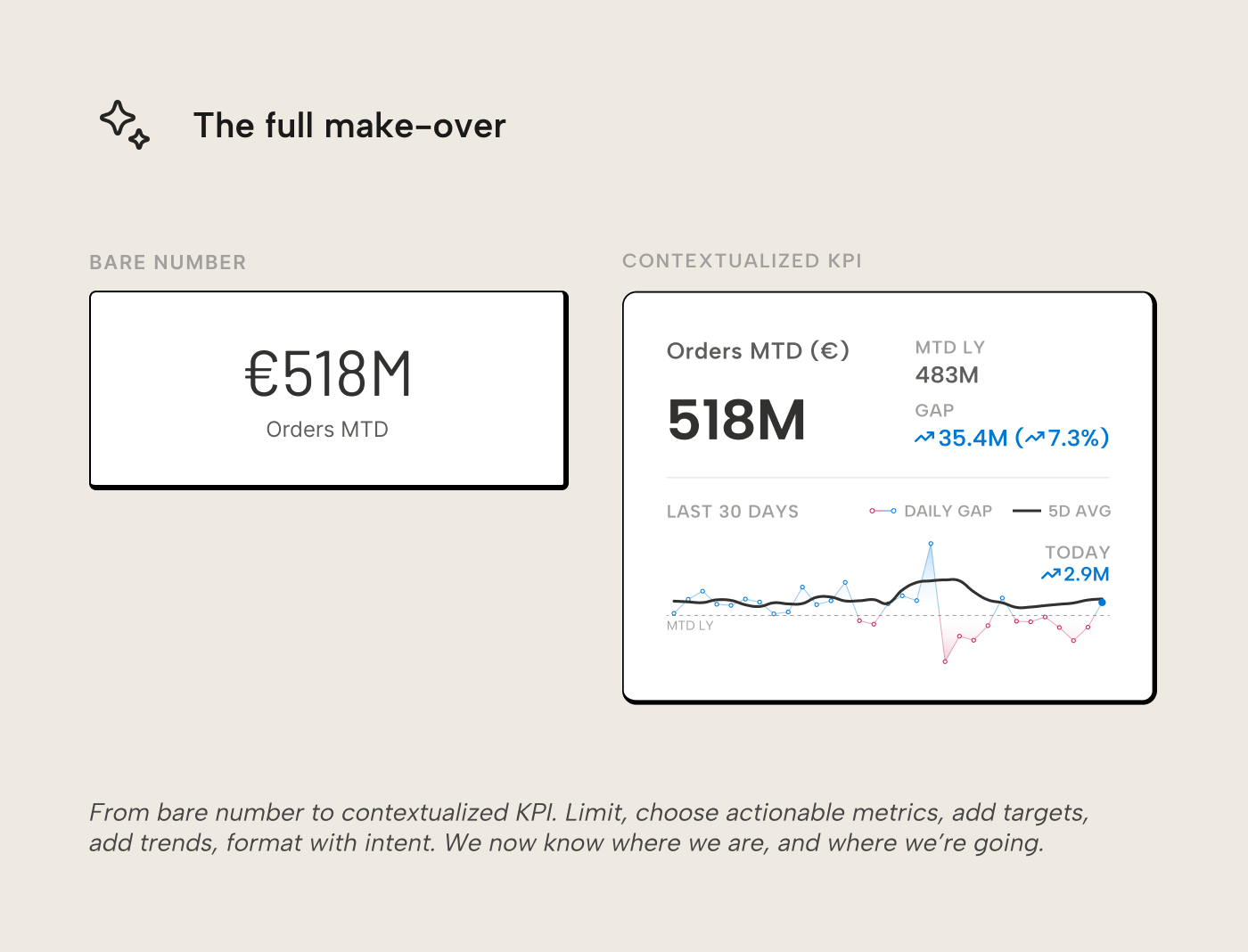Click the filled blue today endpoint dot
The width and height of the screenshot is (1248, 952).
1102,603
